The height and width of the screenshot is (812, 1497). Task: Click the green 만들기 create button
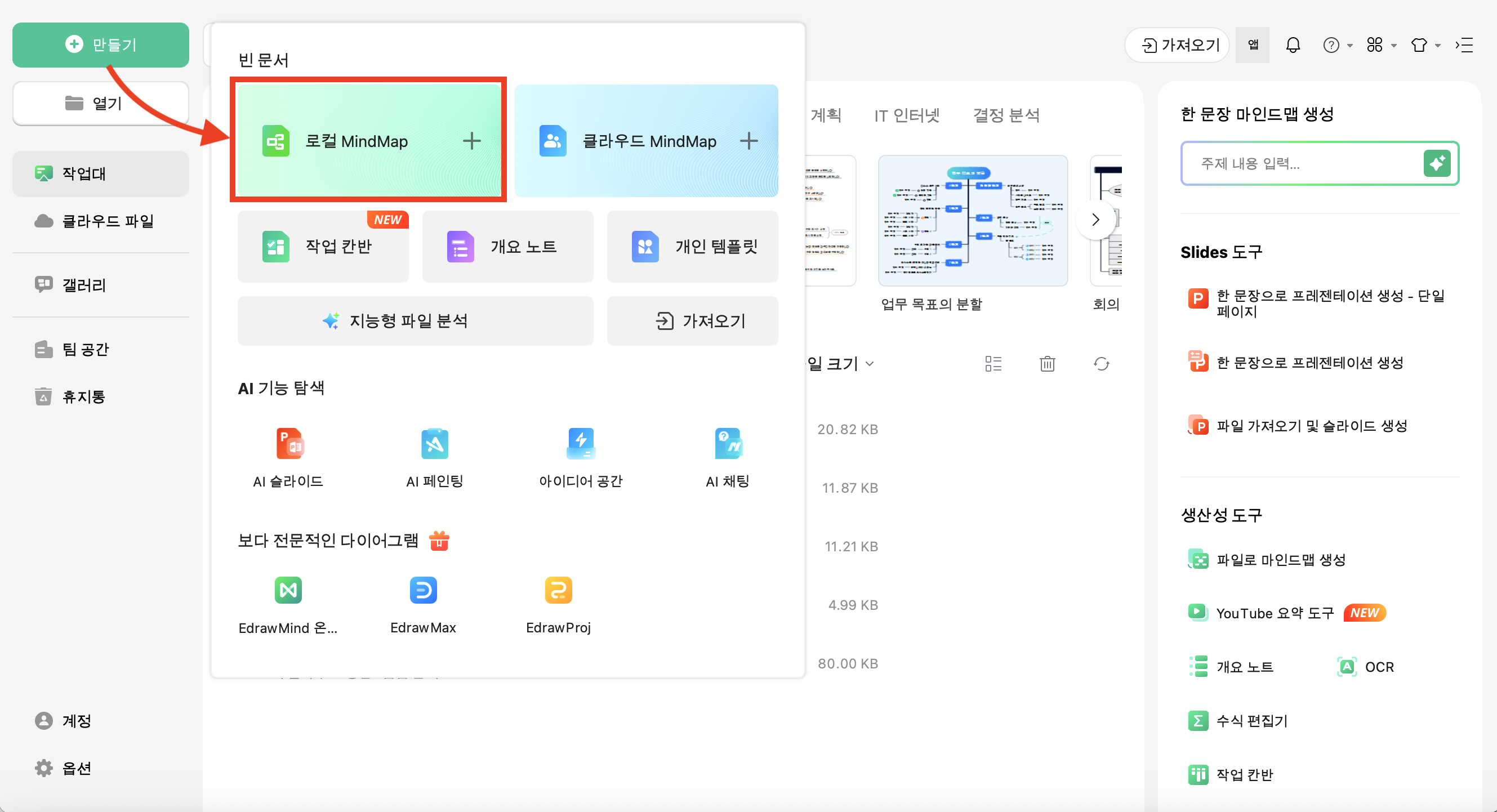[x=101, y=44]
